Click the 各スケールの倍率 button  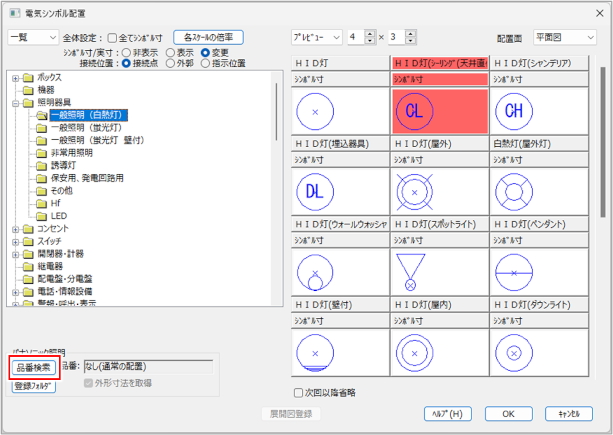tap(208, 36)
